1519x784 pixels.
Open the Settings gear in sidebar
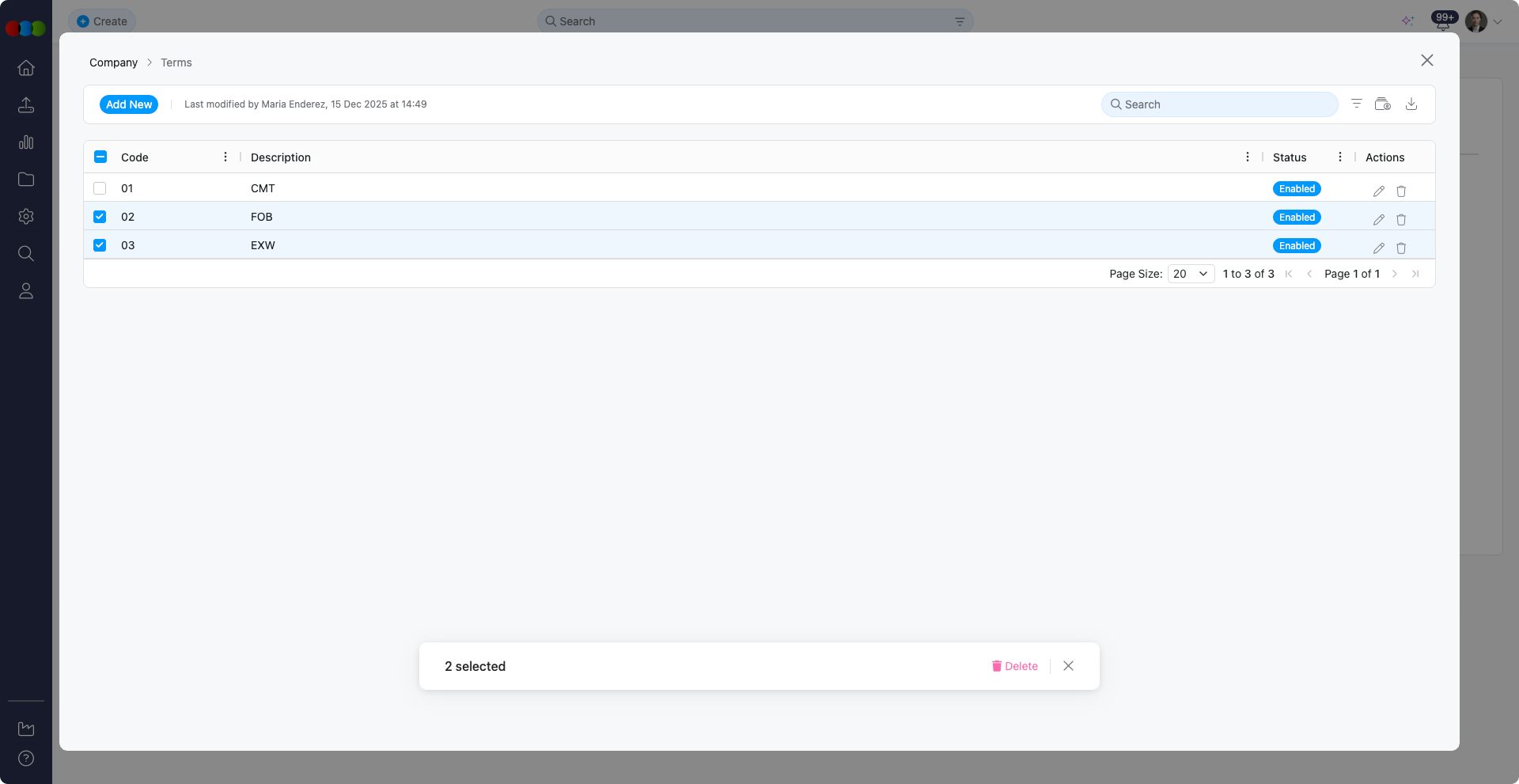[x=26, y=216]
